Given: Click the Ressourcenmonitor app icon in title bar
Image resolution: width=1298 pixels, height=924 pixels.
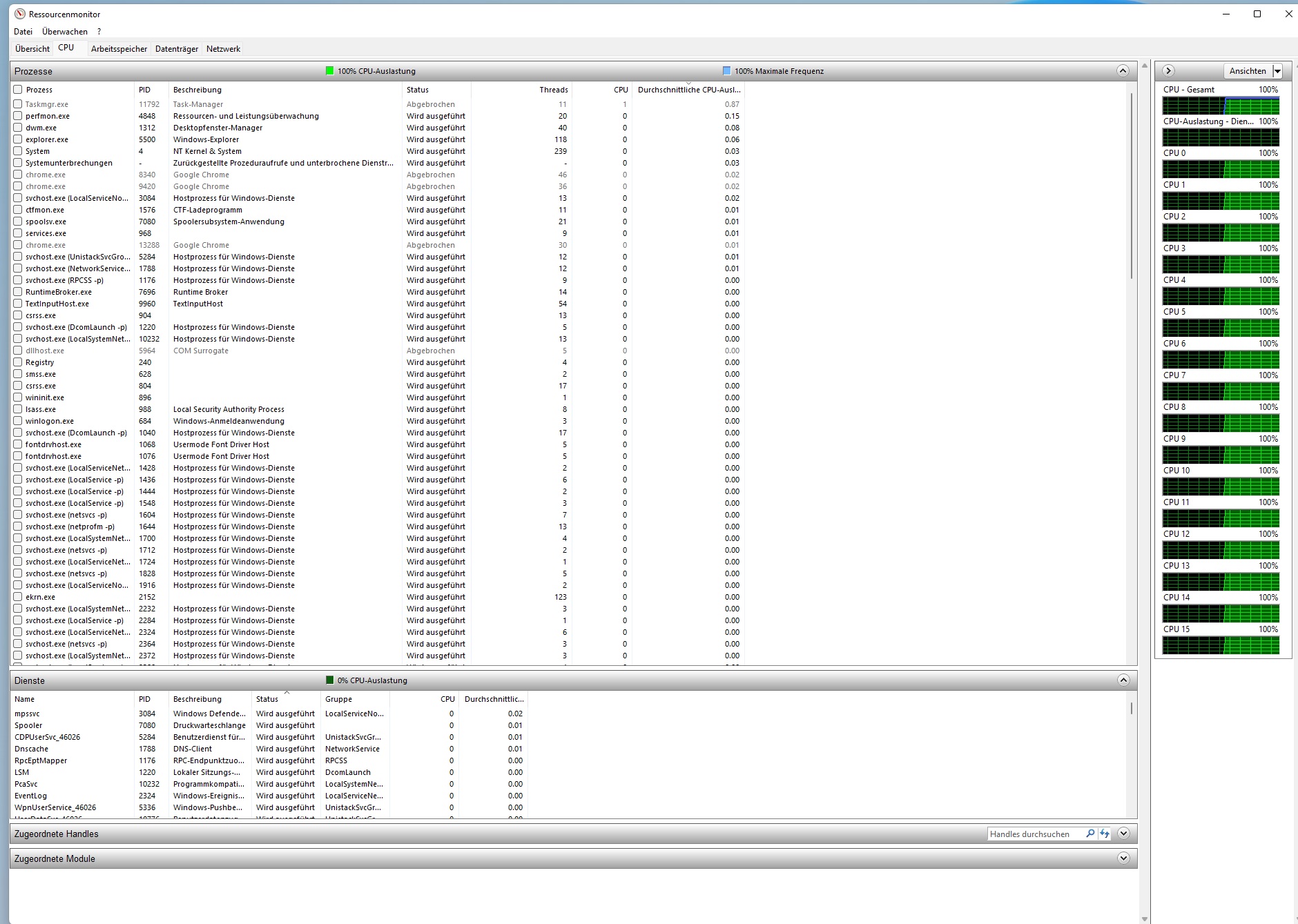Looking at the screenshot, I should click(x=20, y=14).
